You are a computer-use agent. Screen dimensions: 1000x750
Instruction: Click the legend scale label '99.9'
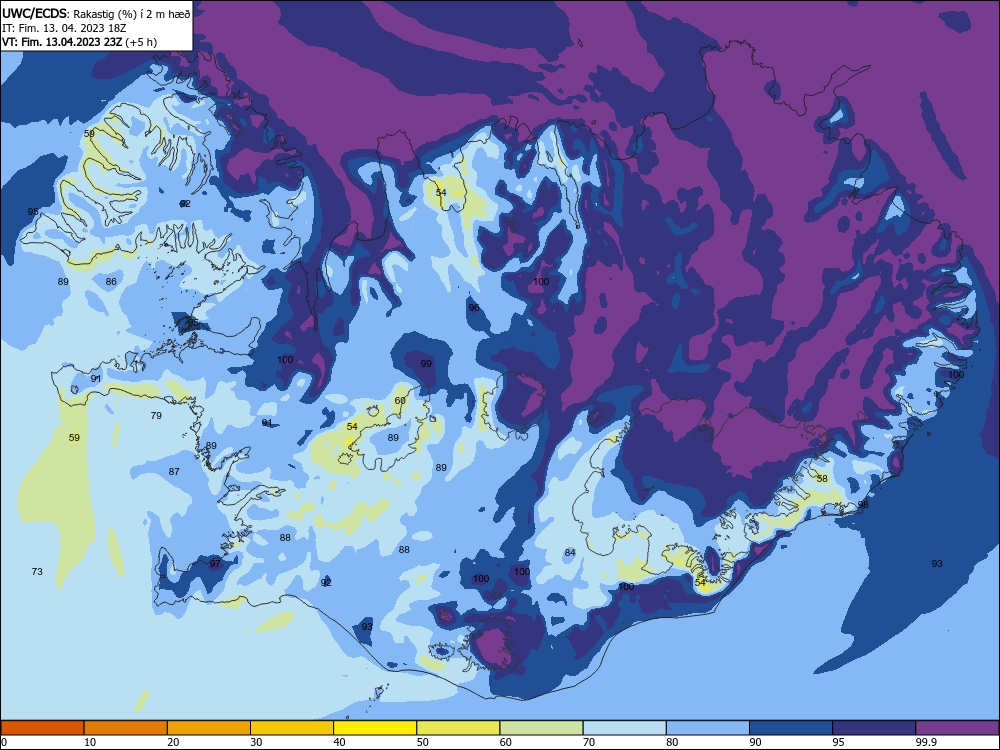coord(926,742)
